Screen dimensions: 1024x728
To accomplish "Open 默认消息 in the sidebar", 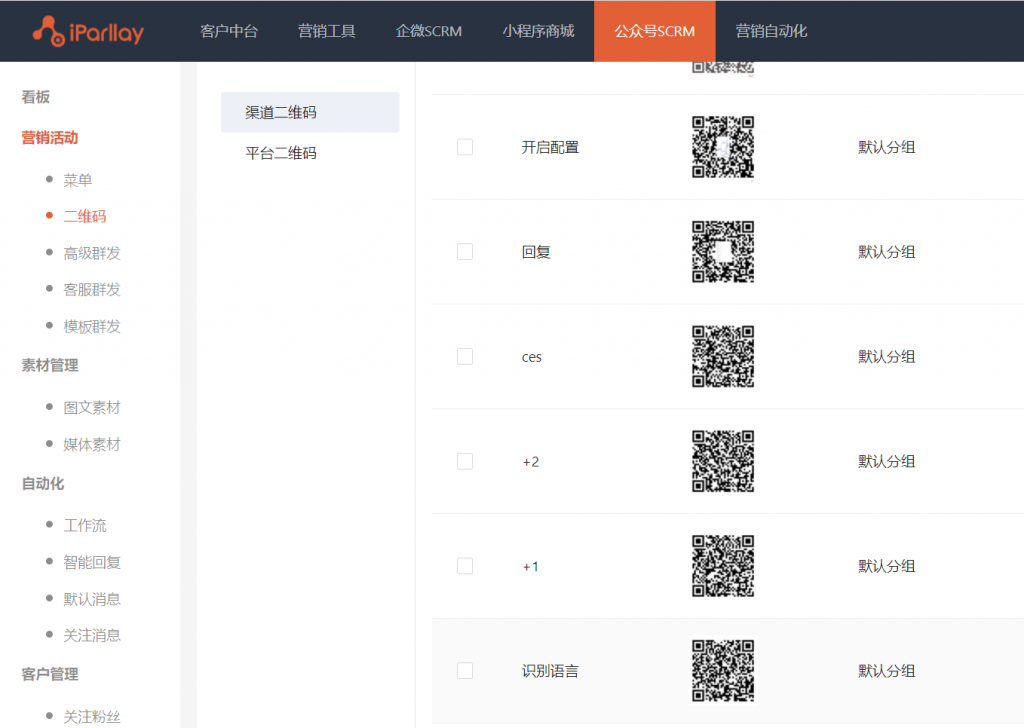I will pyautogui.click(x=92, y=599).
